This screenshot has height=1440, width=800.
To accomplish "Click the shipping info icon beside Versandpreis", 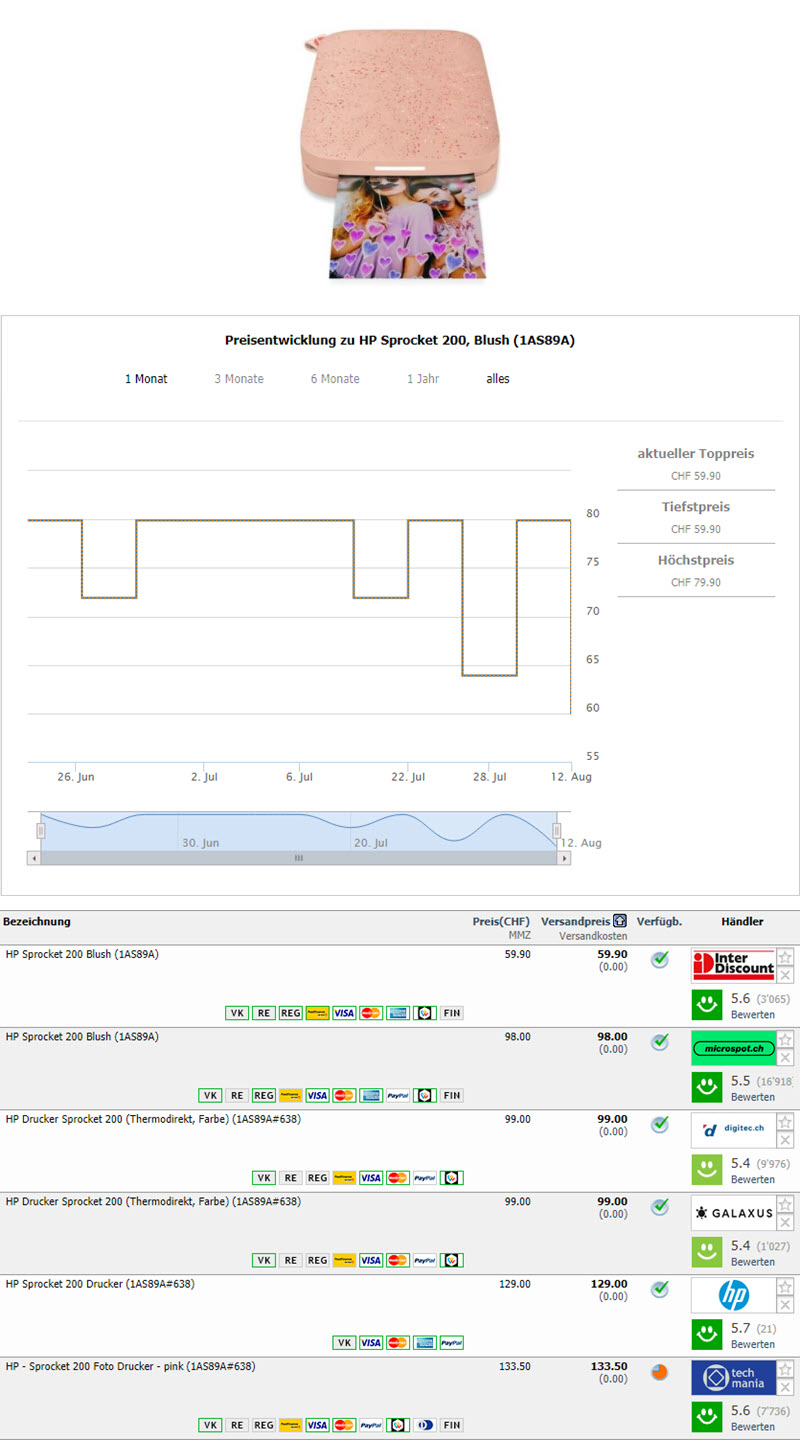I will pyautogui.click(x=620, y=921).
